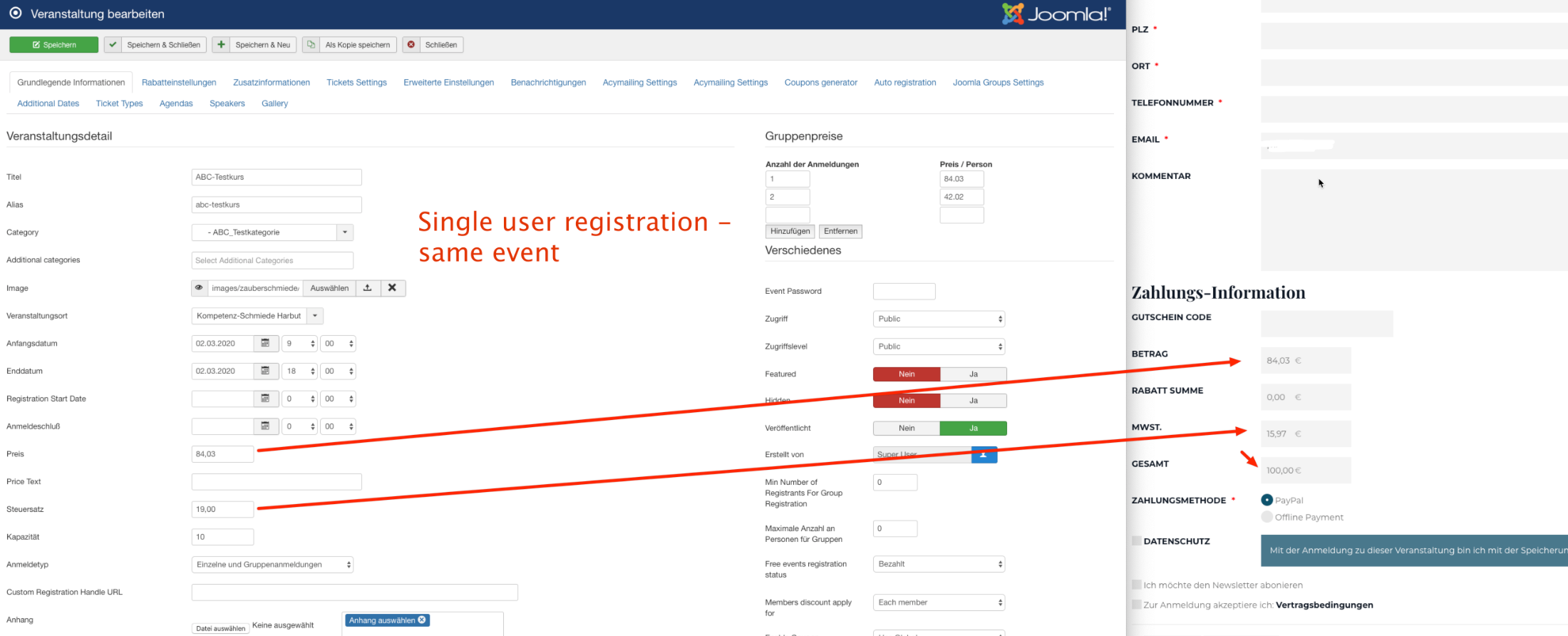Click Hinzufügen under Gruppenpreise
Screen dimensions: 1568x636
click(790, 232)
